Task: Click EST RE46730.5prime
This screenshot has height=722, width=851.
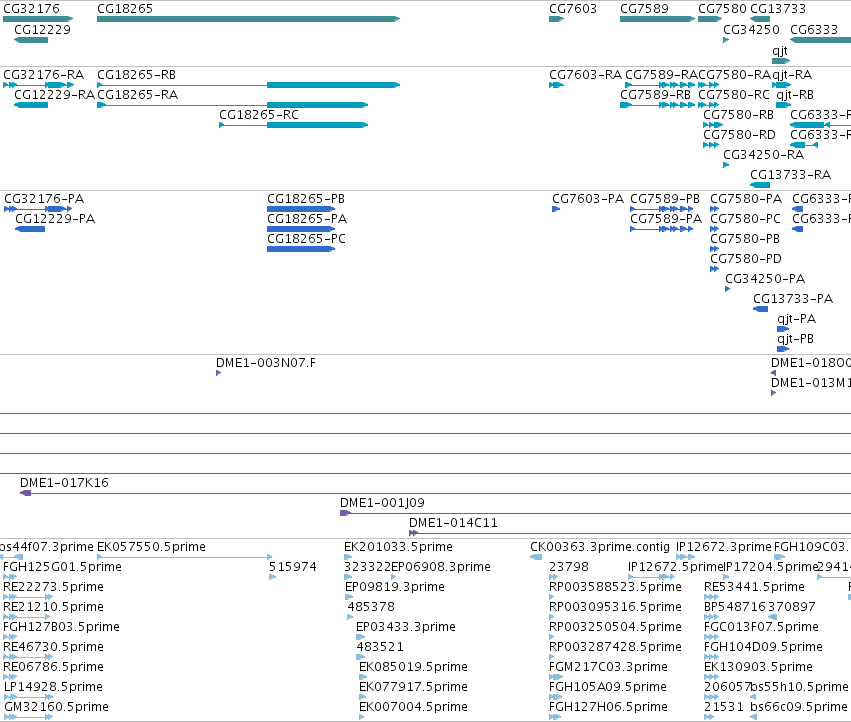Action: (x=28, y=657)
